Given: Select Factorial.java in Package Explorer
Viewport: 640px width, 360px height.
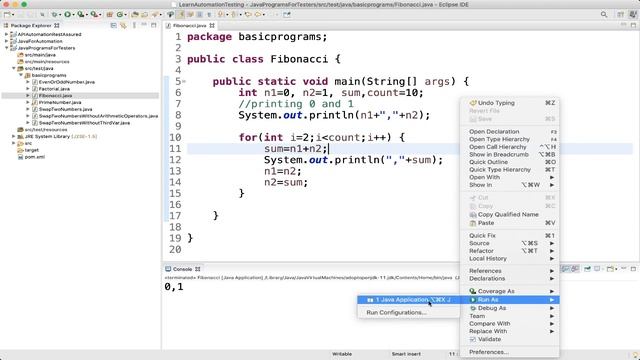Looking at the screenshot, I should point(54,89).
